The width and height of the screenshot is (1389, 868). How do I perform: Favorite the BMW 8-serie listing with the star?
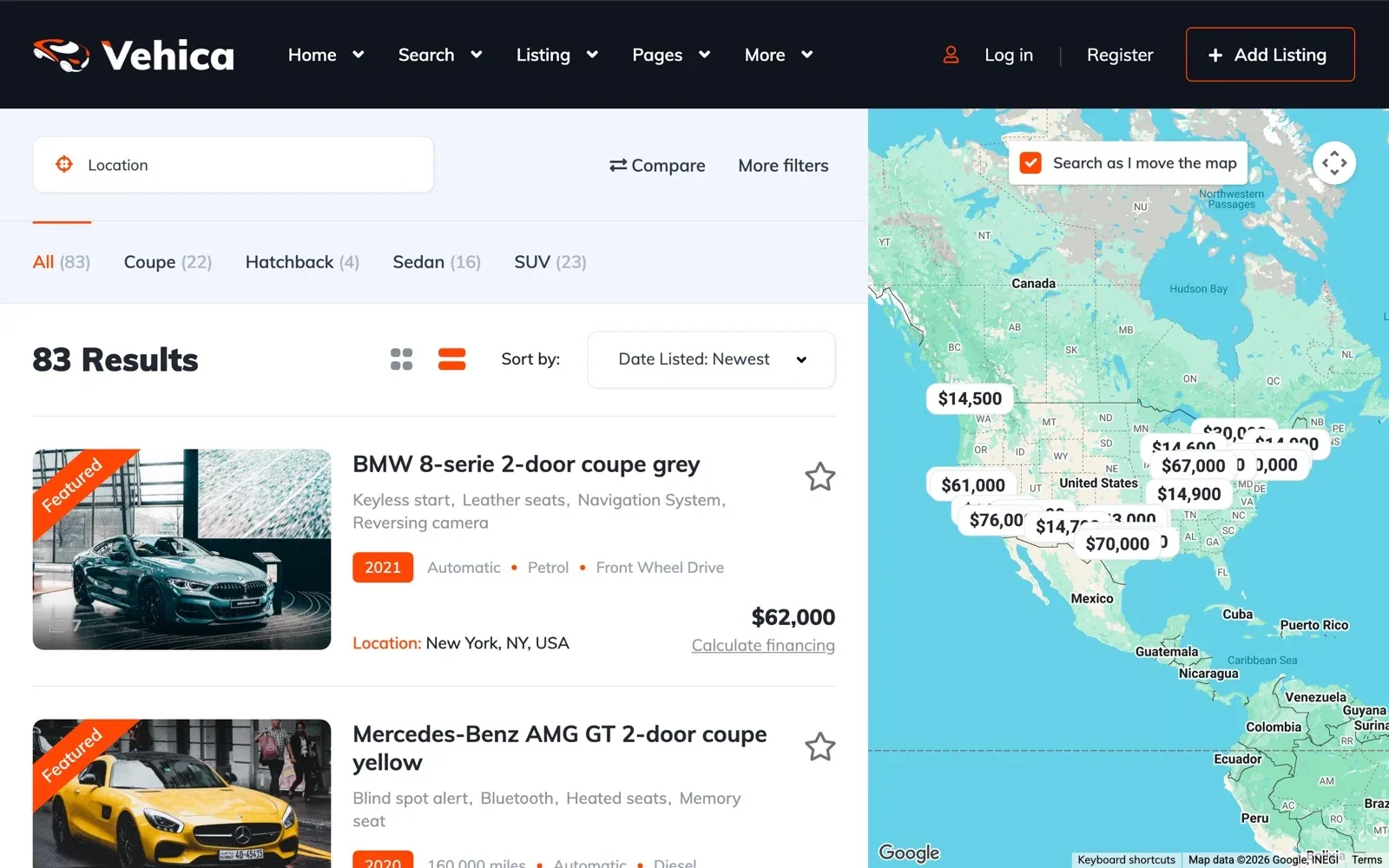(x=820, y=477)
